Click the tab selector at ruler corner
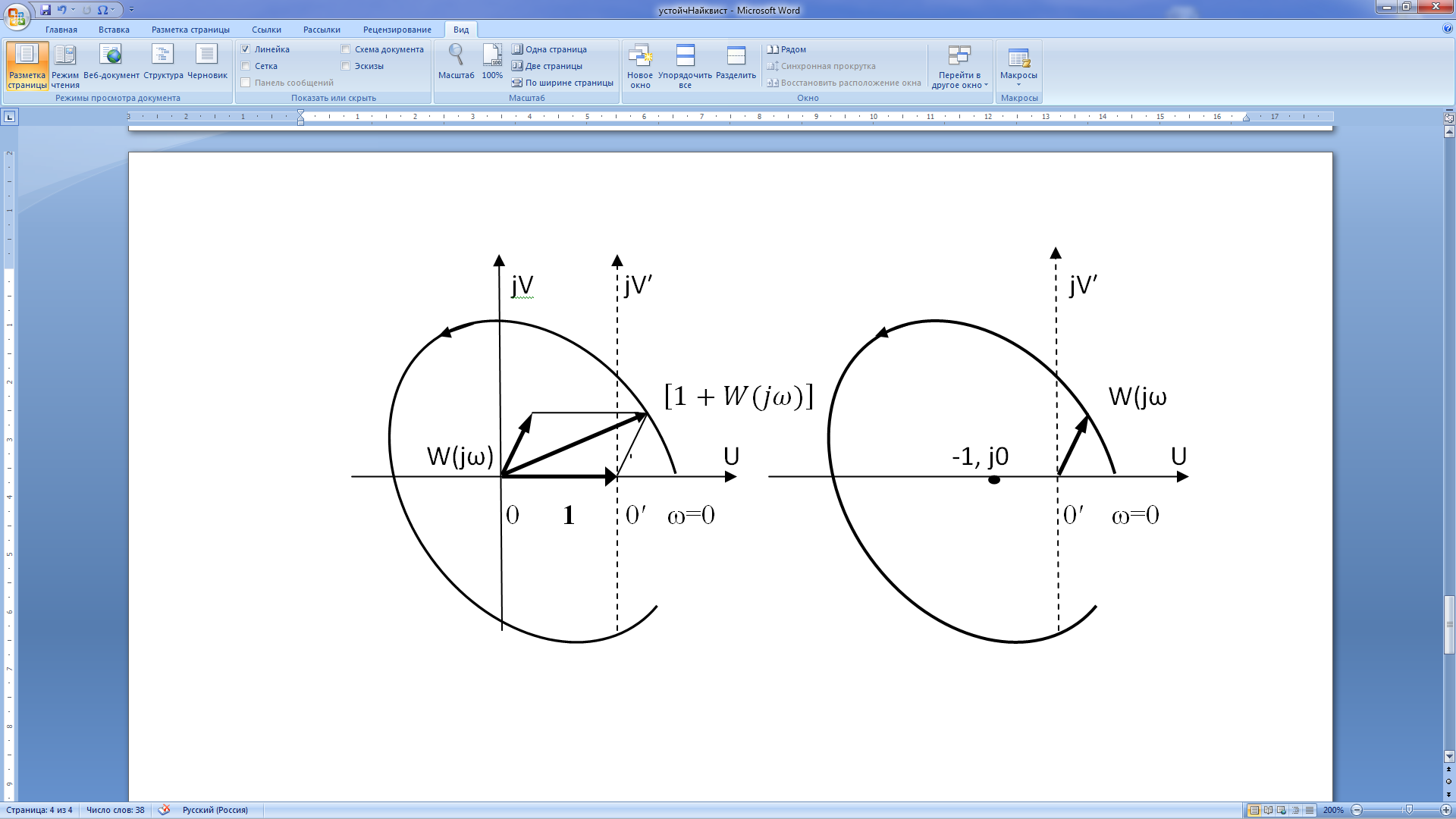 coord(9,117)
